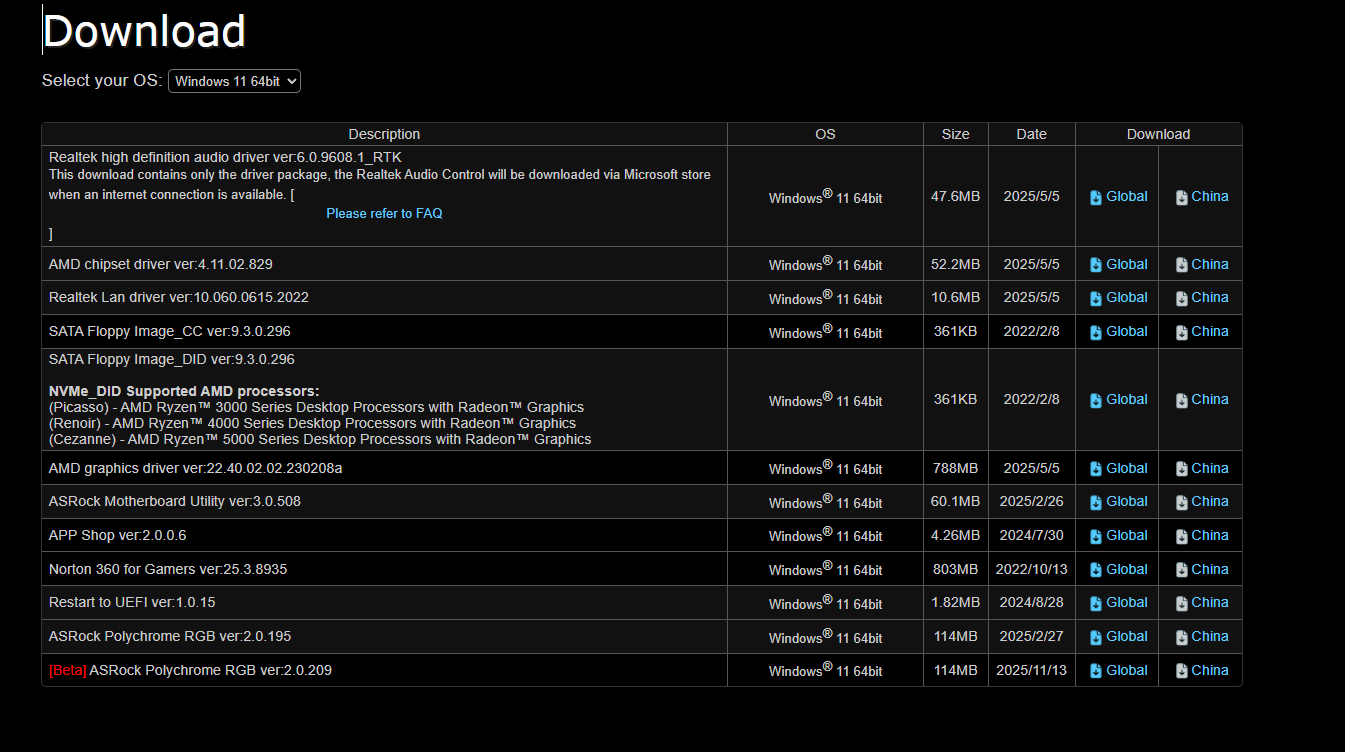1345x752 pixels.
Task: Click the 2025/2/27 date cell
Action: [x=1032, y=637]
